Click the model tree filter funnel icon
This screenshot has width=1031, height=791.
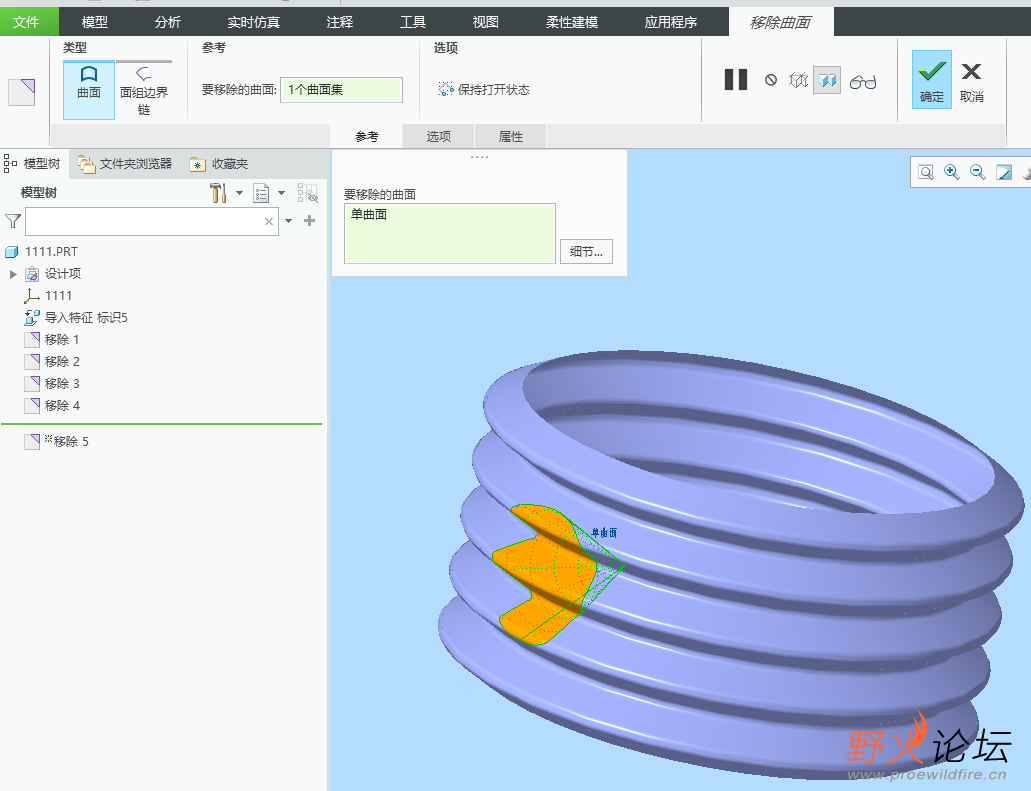12,221
